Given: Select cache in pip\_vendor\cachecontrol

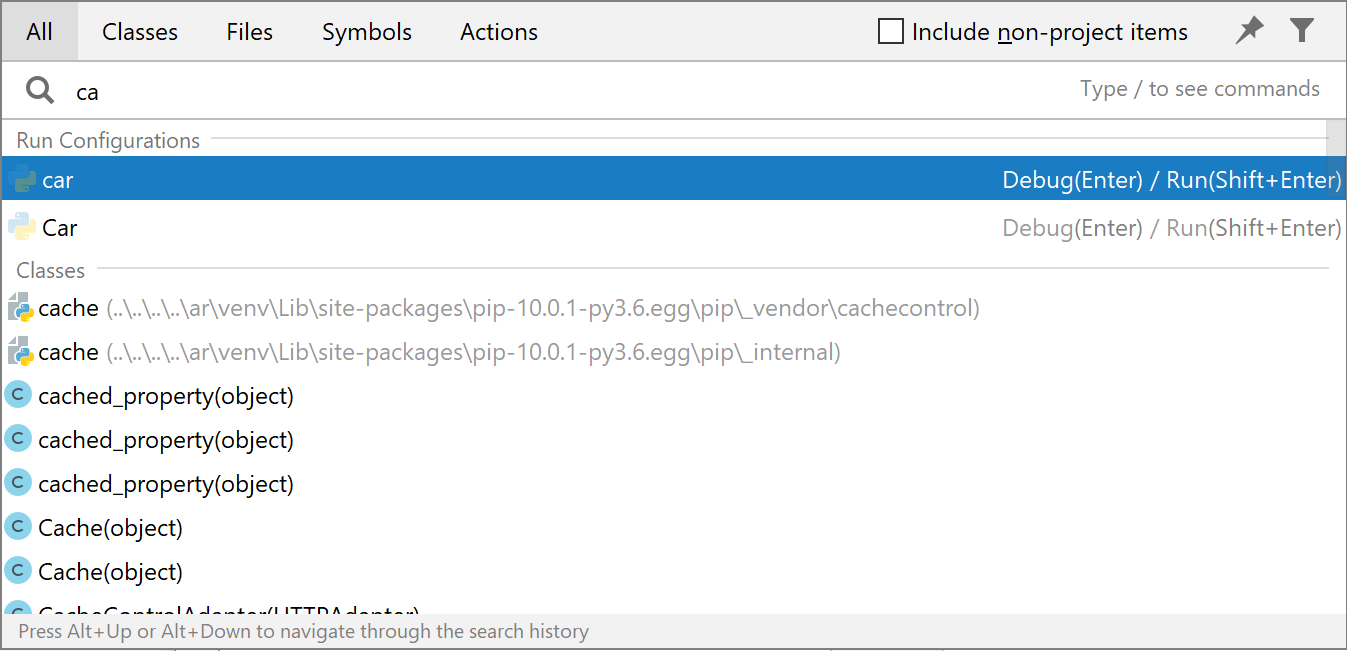Looking at the screenshot, I should coord(673,308).
